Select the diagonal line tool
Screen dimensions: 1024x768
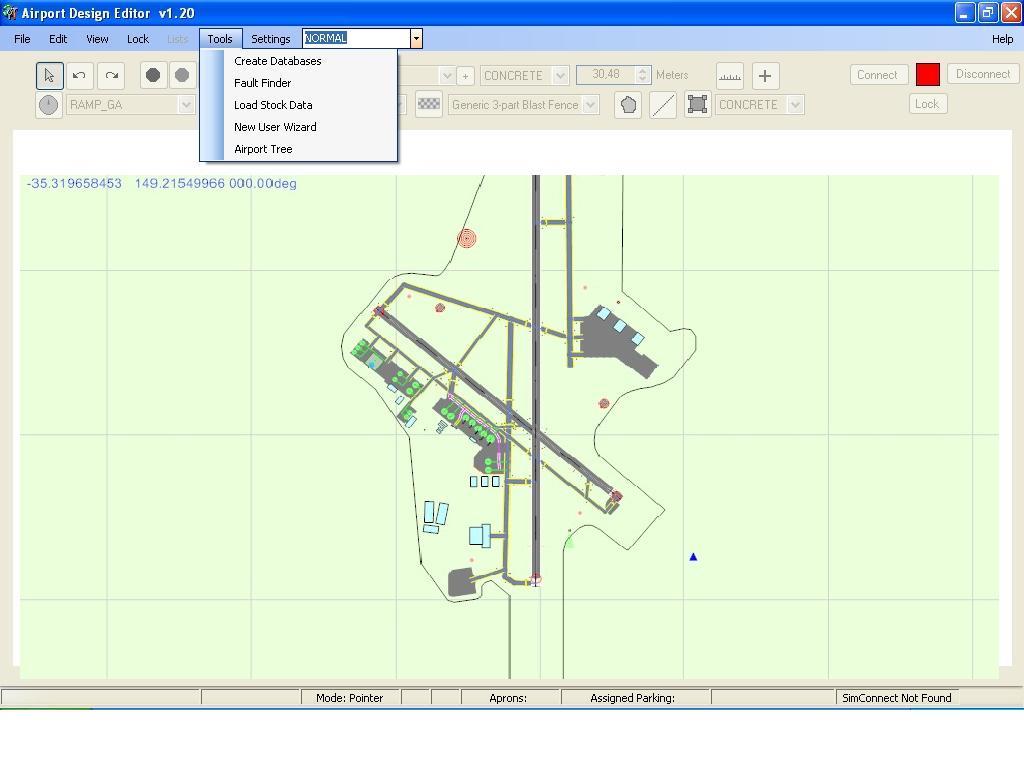pyautogui.click(x=662, y=105)
